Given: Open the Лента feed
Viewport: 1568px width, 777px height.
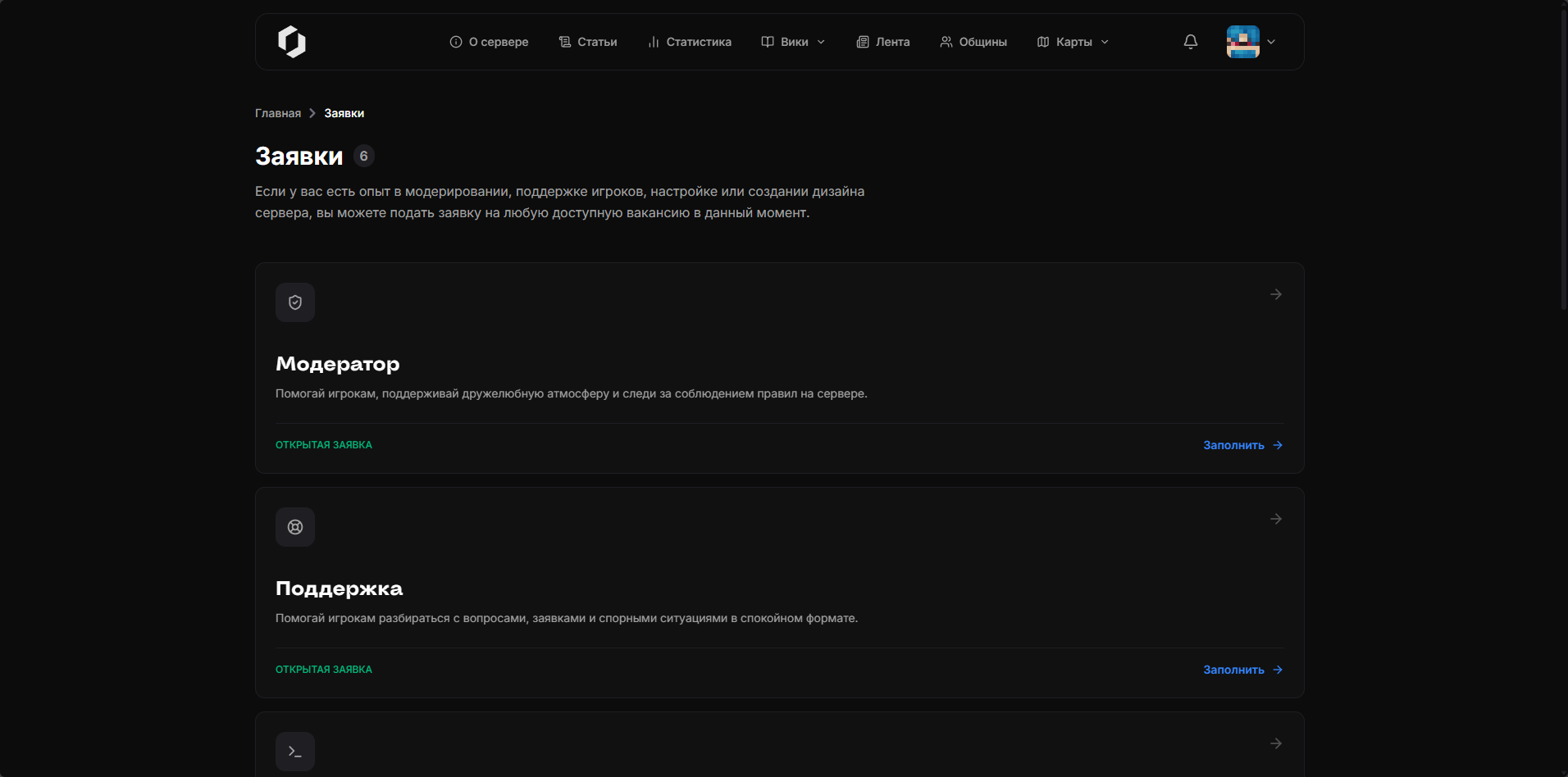Looking at the screenshot, I should point(883,42).
